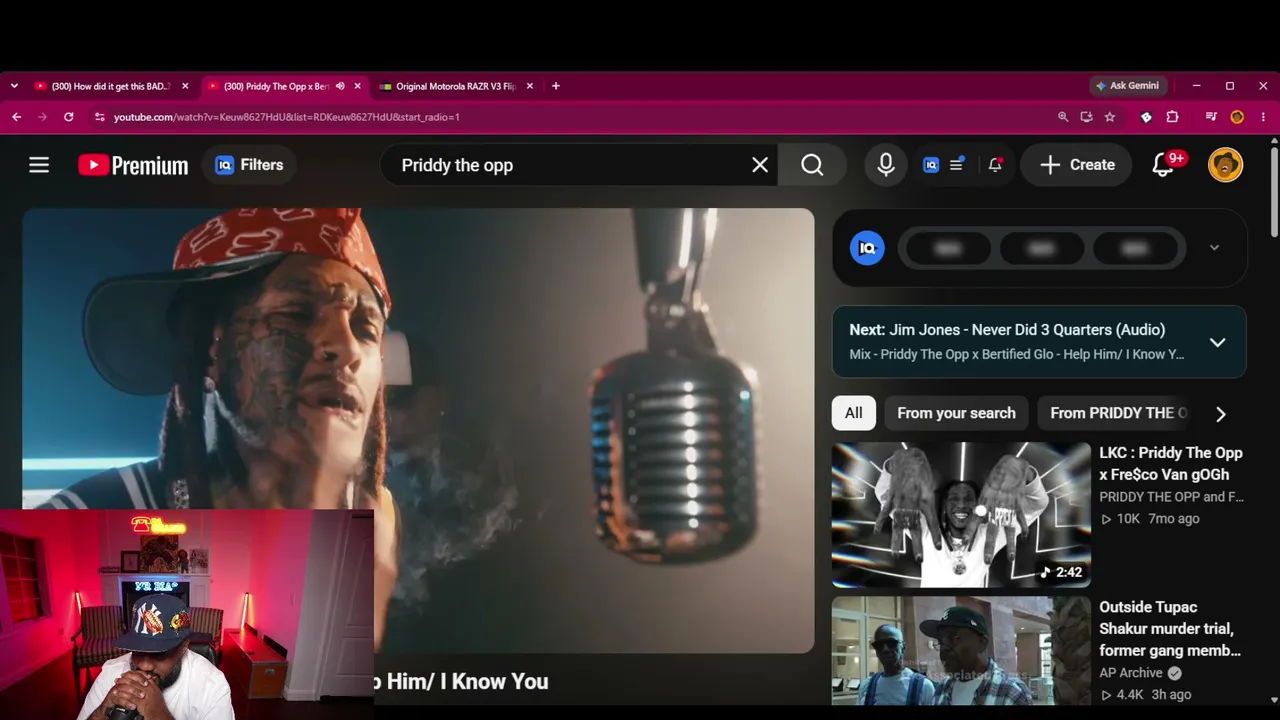The height and width of the screenshot is (720, 1280).
Task: Open the round vidIQ logo in sidebar panel
Action: (x=867, y=248)
